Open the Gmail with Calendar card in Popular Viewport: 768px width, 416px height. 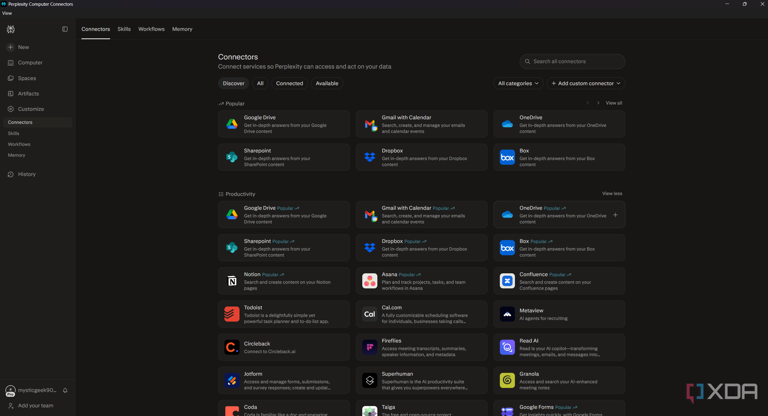click(x=422, y=124)
